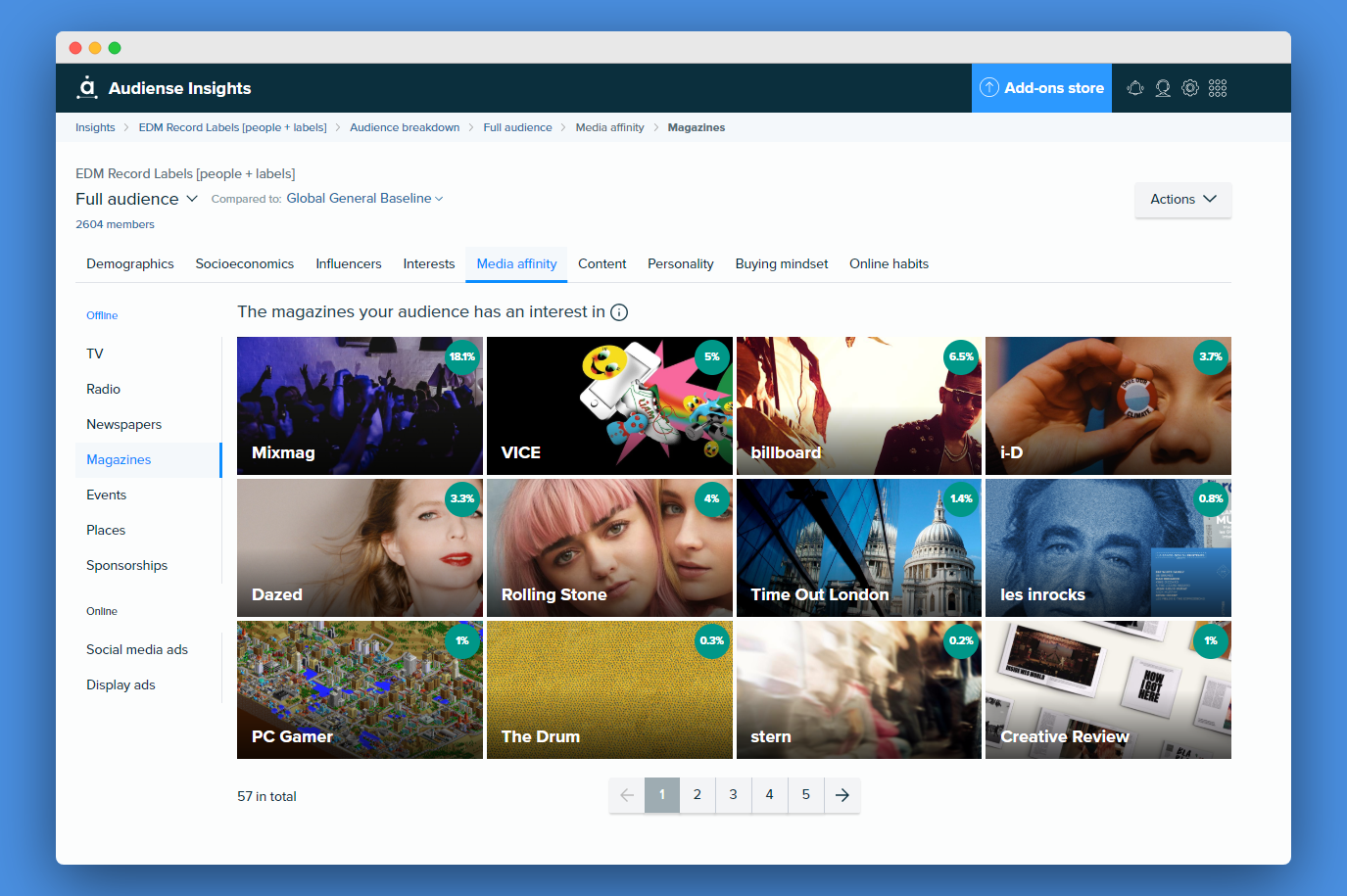Click the EDM Record Labels breadcrumb
1347x896 pixels.
click(x=233, y=127)
